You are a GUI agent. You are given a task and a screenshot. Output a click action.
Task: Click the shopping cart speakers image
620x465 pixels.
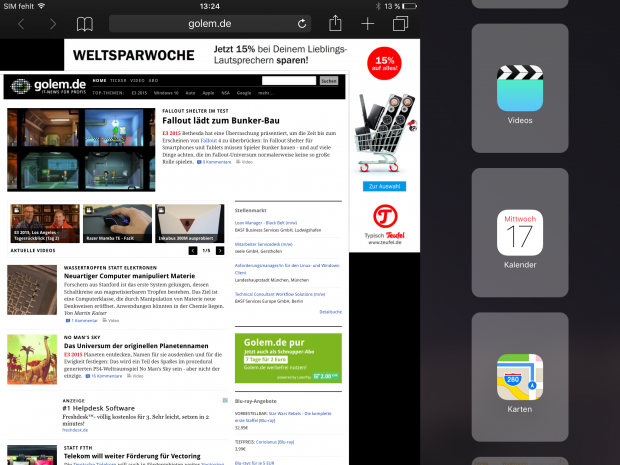[x=385, y=133]
